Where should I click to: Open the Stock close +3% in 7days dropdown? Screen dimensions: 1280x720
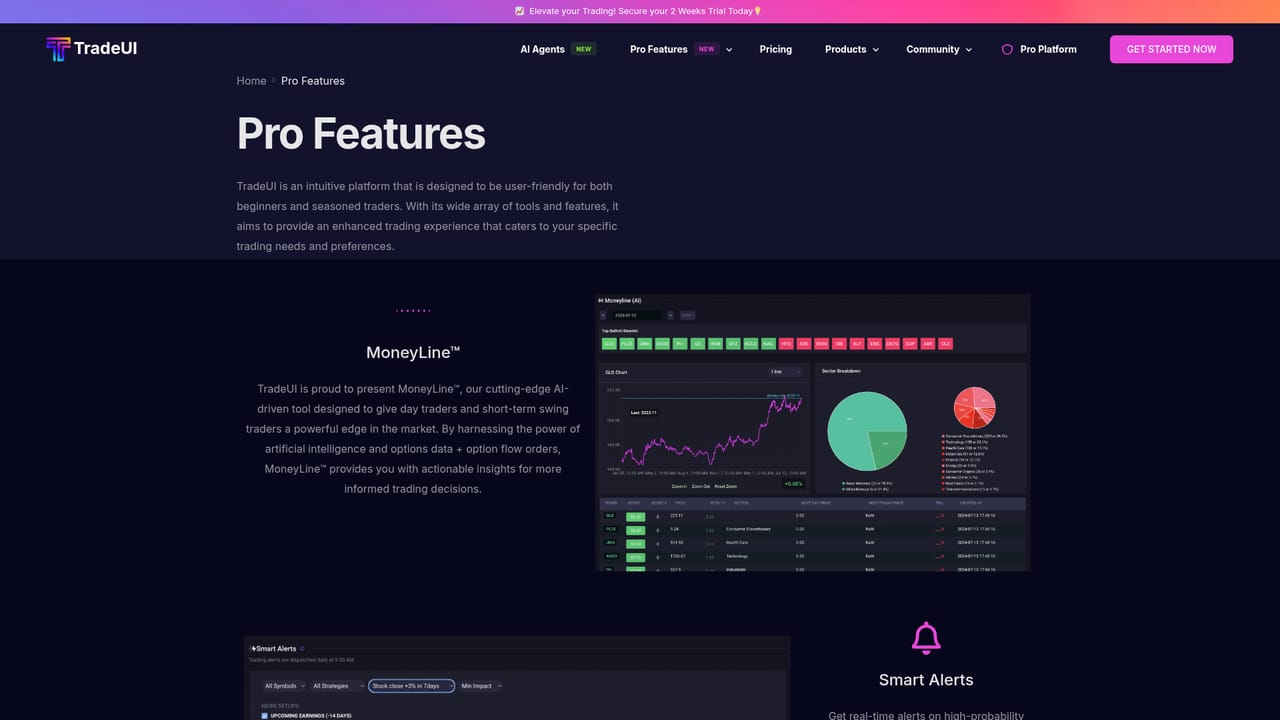pos(411,686)
